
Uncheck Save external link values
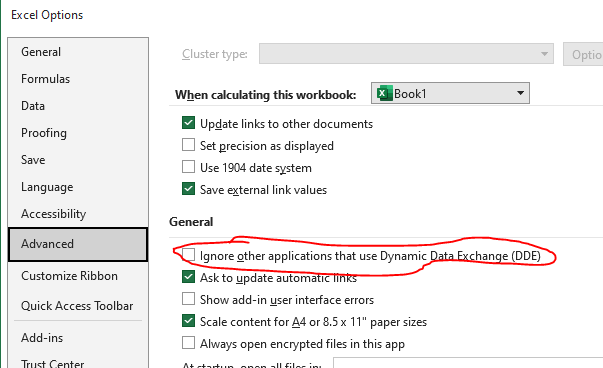188,189
